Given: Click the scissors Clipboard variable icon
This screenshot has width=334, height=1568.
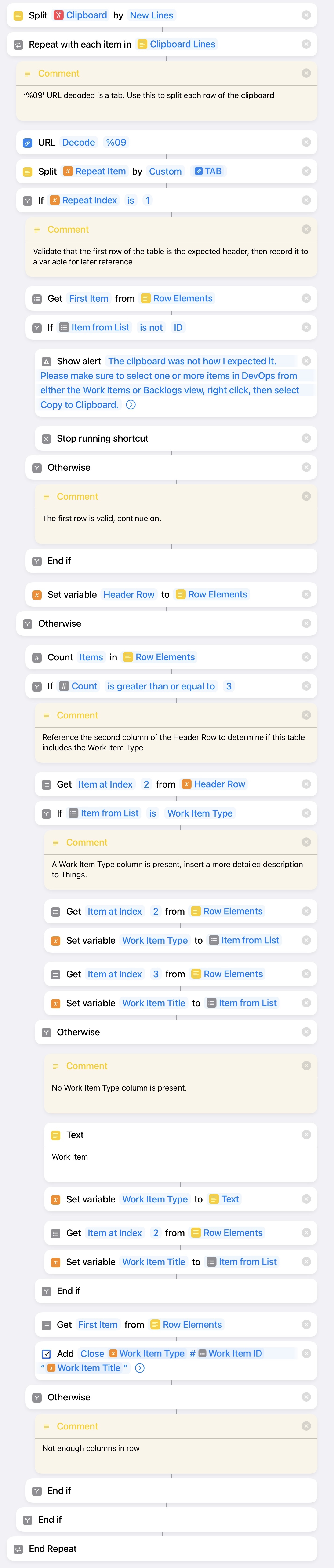Looking at the screenshot, I should (58, 15).
